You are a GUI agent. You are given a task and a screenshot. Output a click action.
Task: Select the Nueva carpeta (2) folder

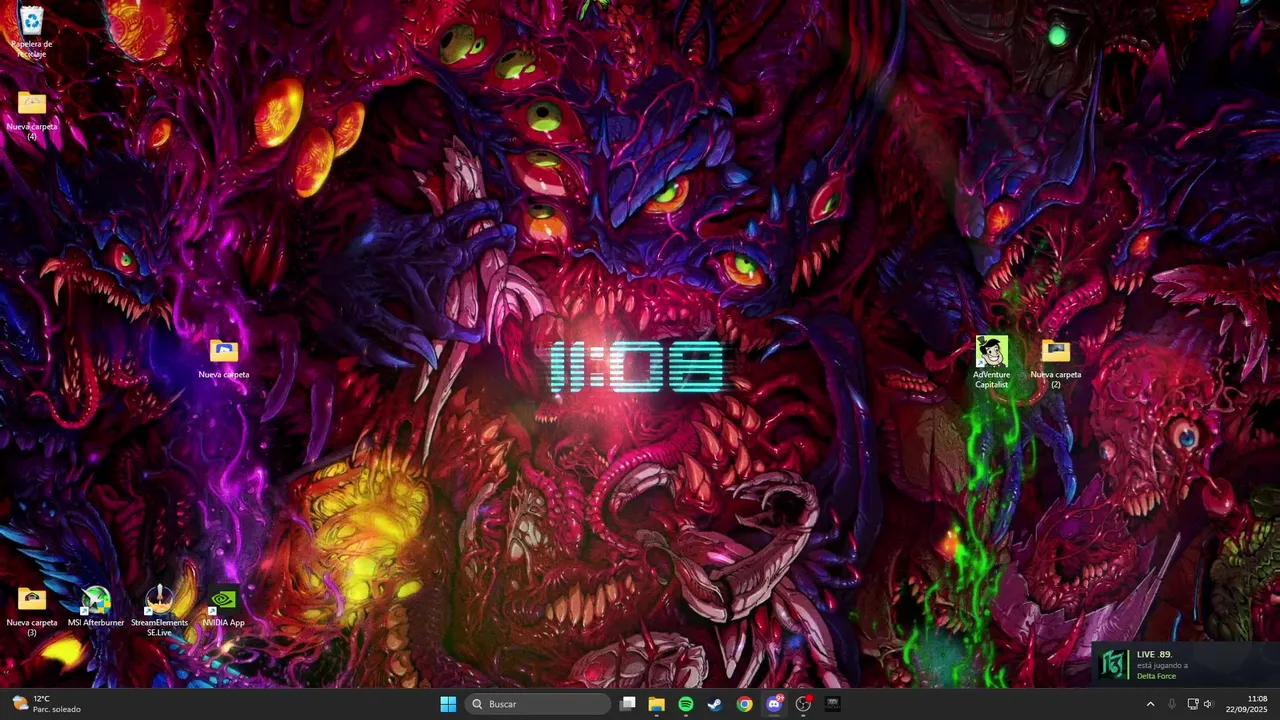1056,364
